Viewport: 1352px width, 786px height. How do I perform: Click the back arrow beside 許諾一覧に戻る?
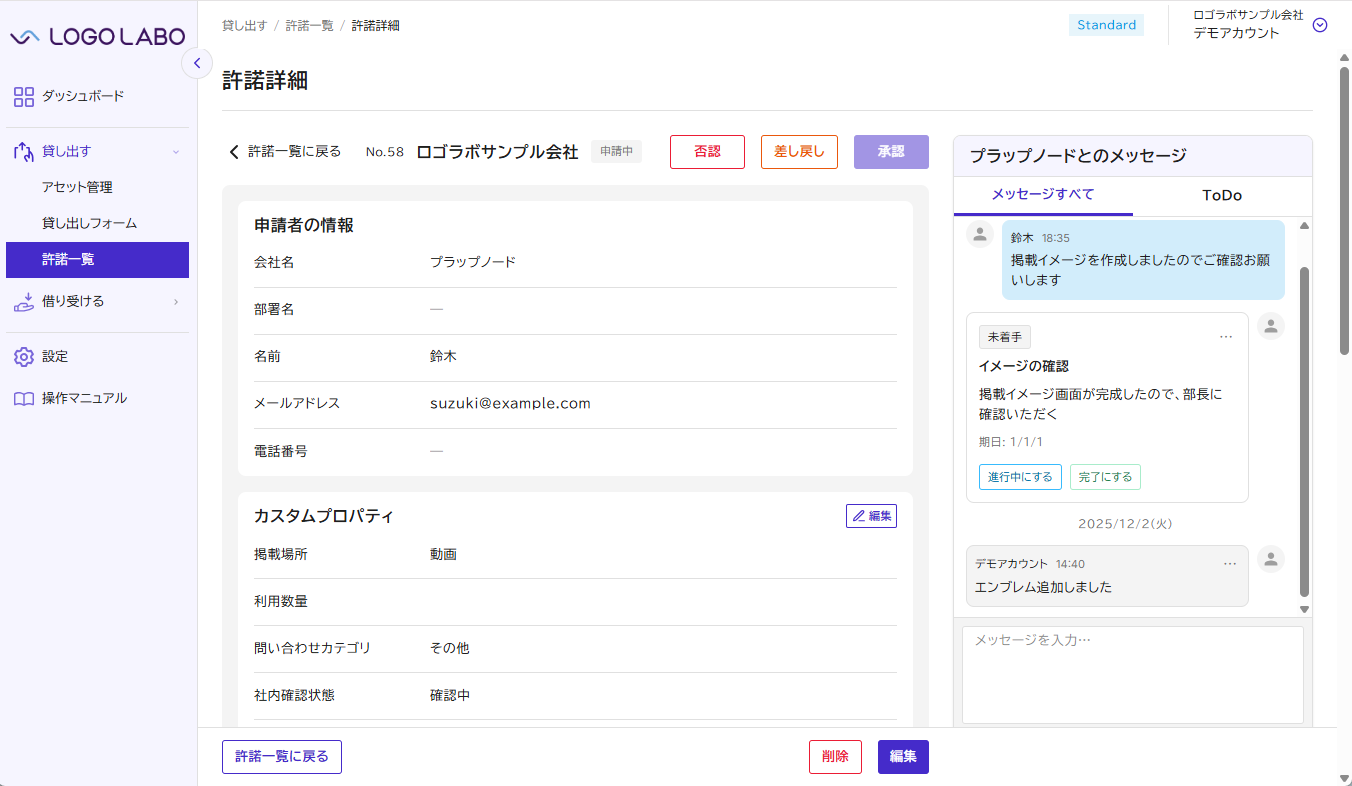point(234,152)
